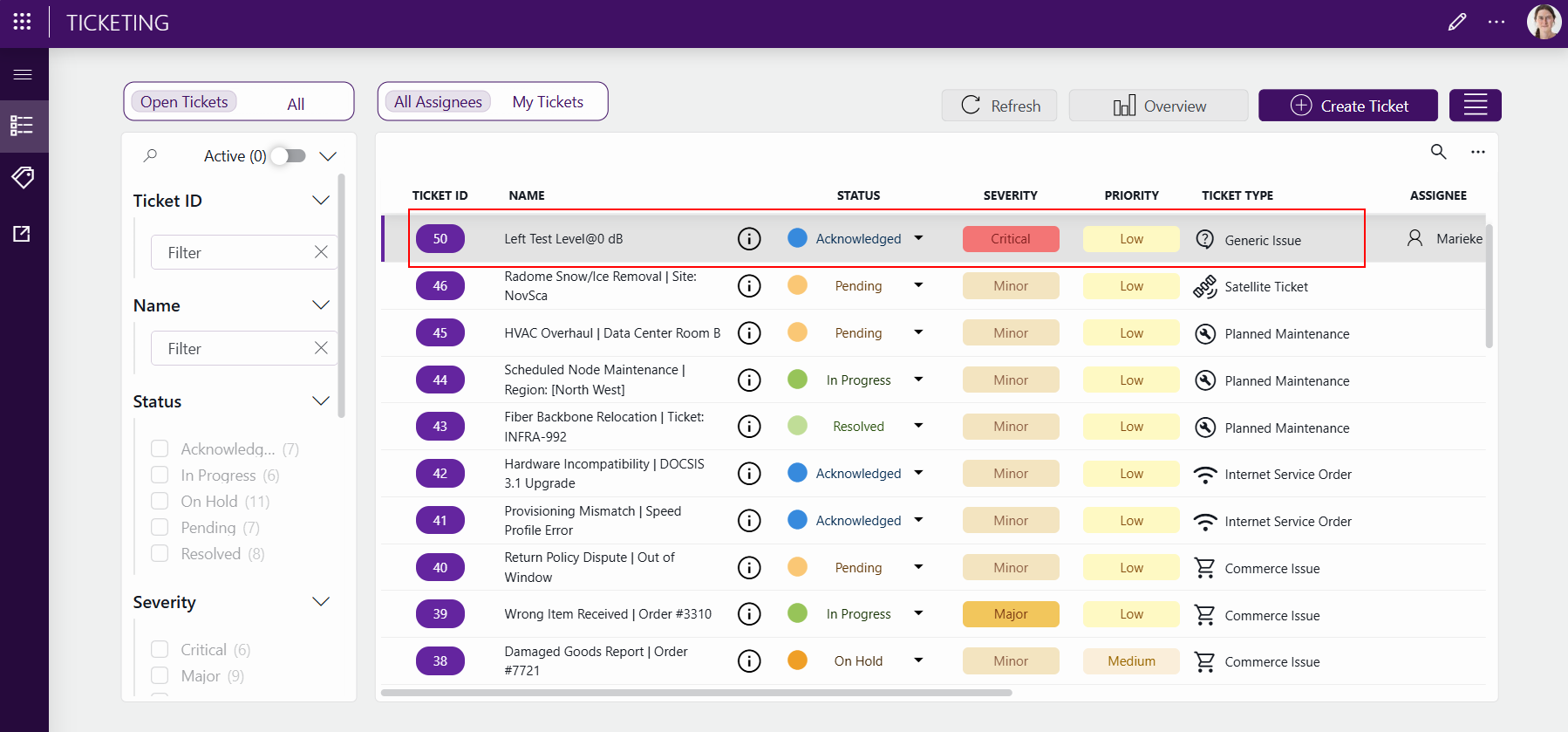This screenshot has width=1568, height=732.
Task: Switch to All tickets tab
Action: point(296,104)
